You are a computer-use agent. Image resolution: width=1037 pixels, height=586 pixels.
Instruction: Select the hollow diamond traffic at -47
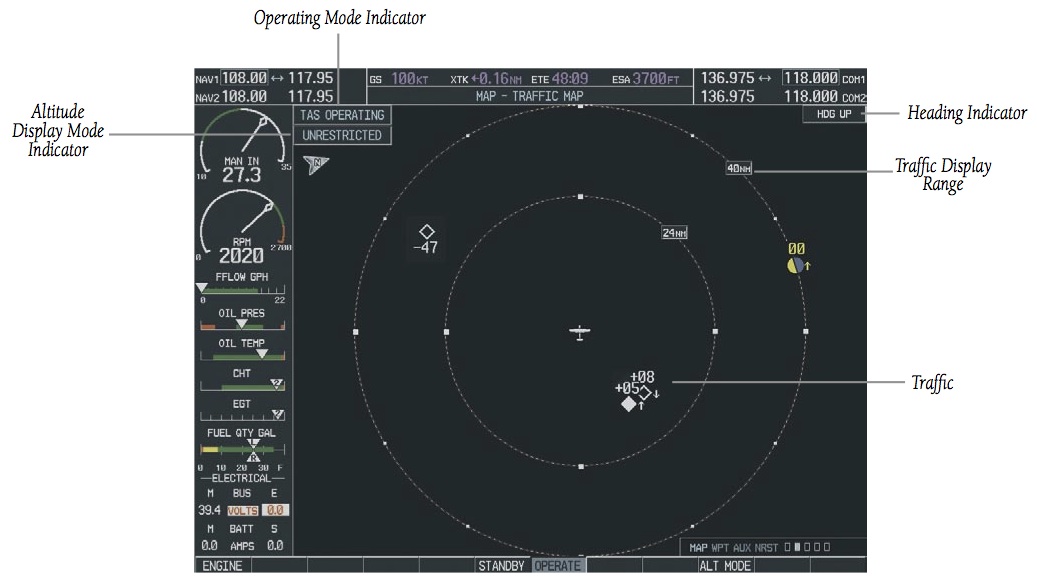427,232
